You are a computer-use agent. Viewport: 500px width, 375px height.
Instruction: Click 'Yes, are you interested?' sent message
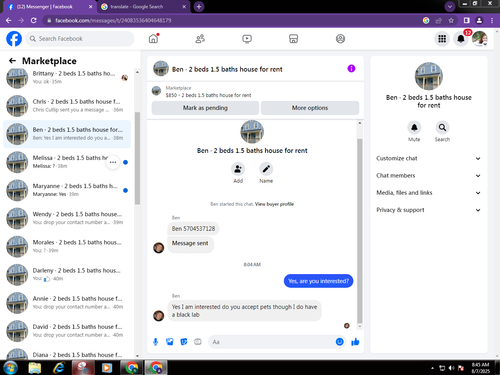point(318,281)
